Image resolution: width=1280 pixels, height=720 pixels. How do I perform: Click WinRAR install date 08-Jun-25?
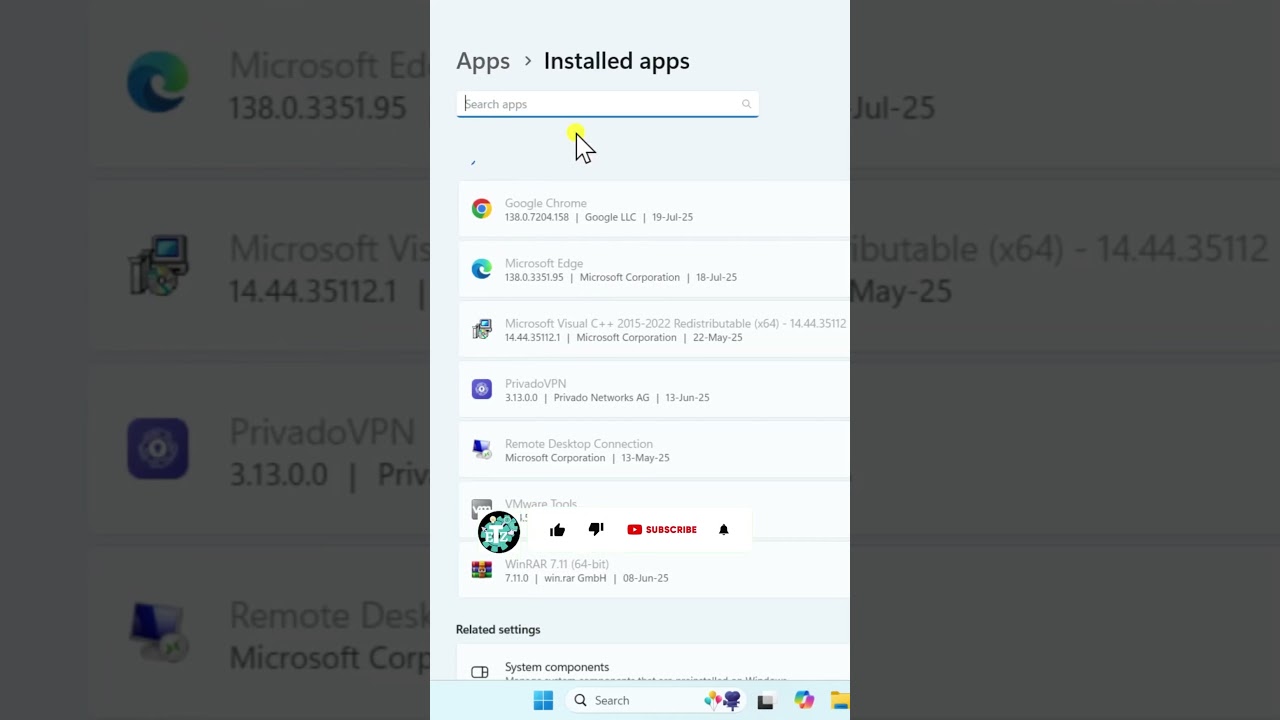click(x=646, y=578)
